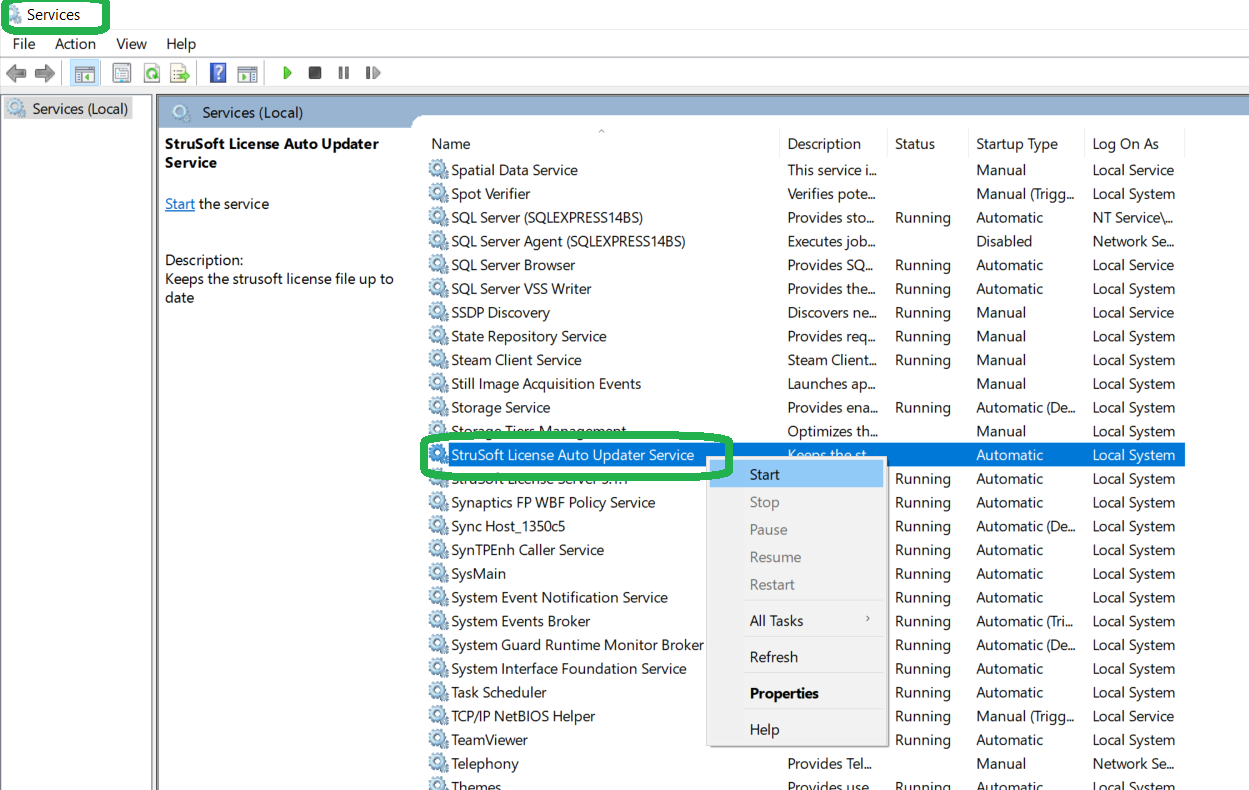The height and width of the screenshot is (790, 1249).
Task: Open the Help menu in menu bar
Action: 181,44
